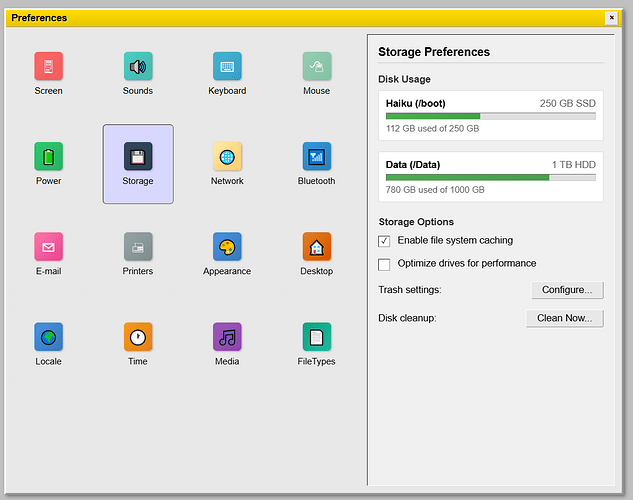Click the '780 GB used of 1000 GB' text

[x=435, y=190]
